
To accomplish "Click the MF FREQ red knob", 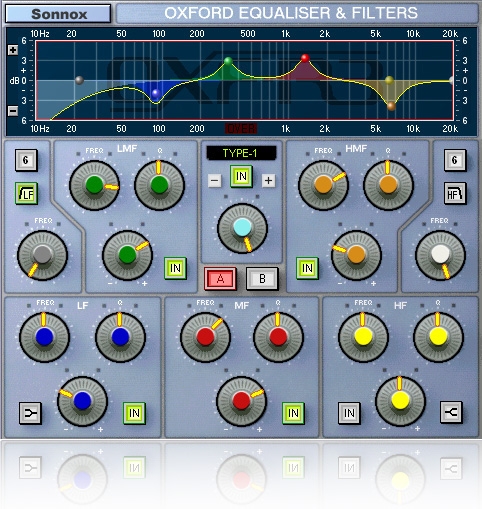I will 205,337.
